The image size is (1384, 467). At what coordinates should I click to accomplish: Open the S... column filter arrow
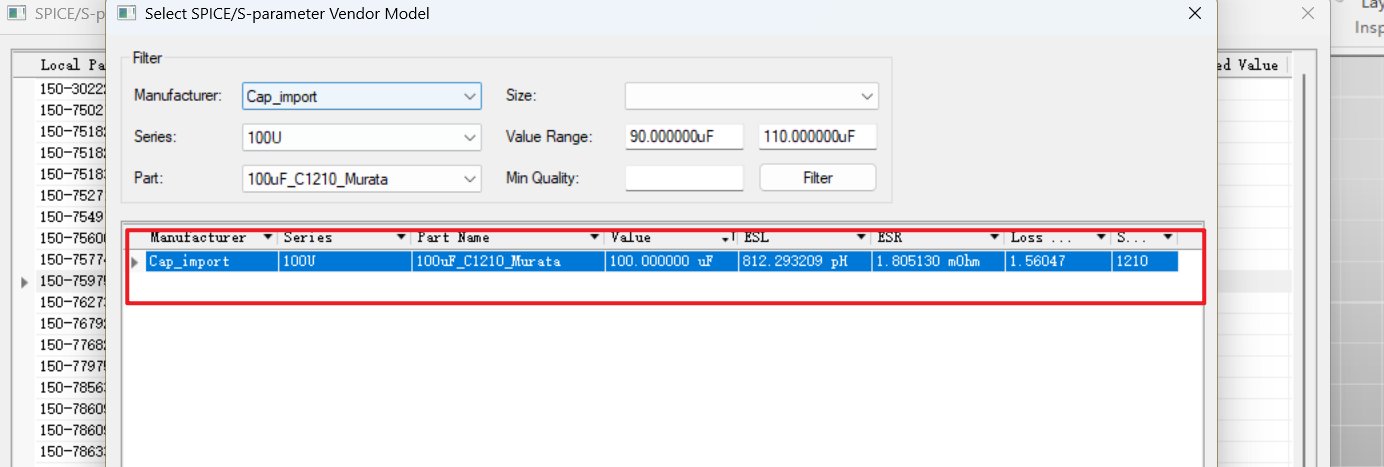coord(1167,238)
